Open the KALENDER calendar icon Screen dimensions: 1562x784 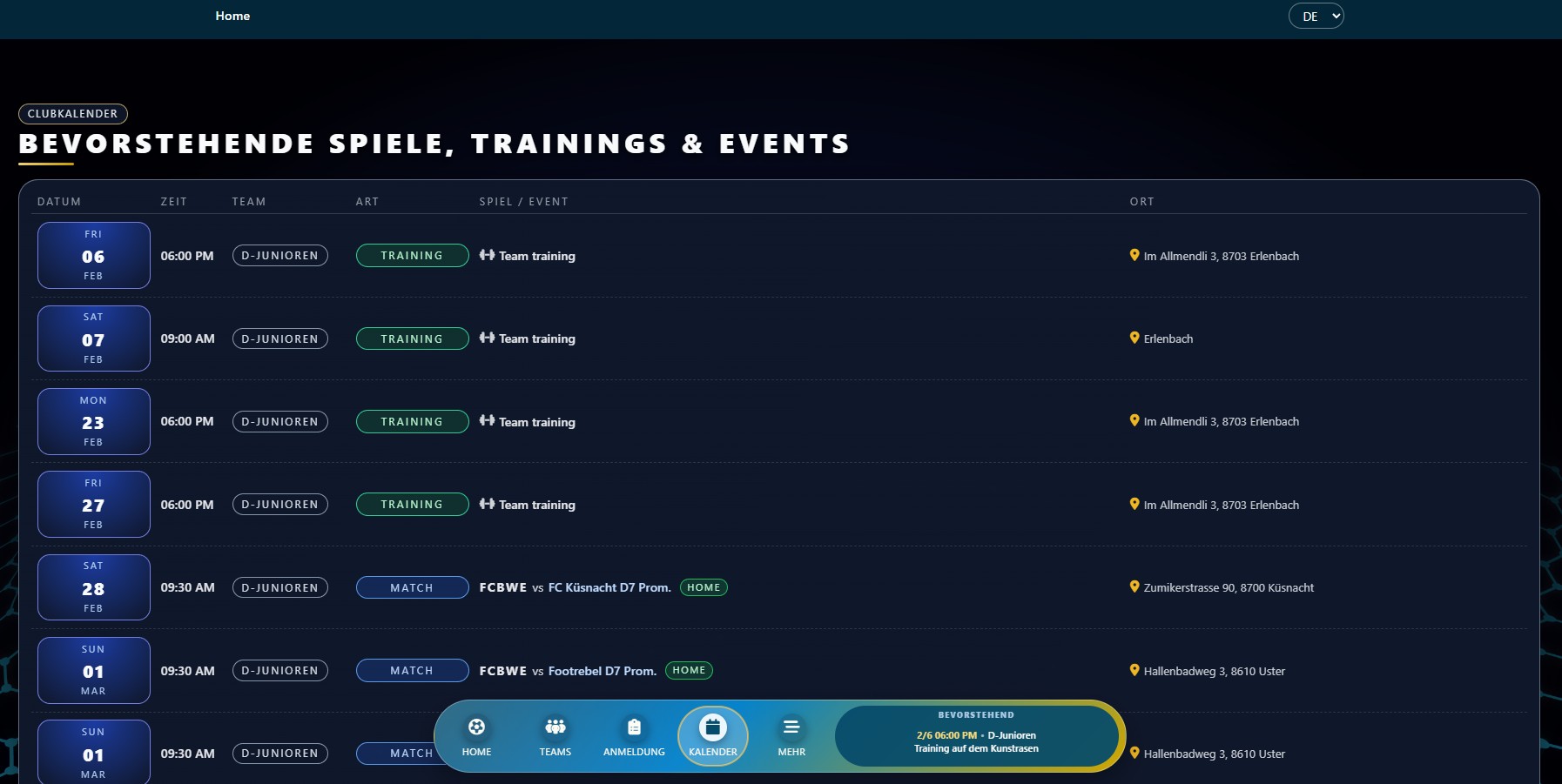[713, 727]
